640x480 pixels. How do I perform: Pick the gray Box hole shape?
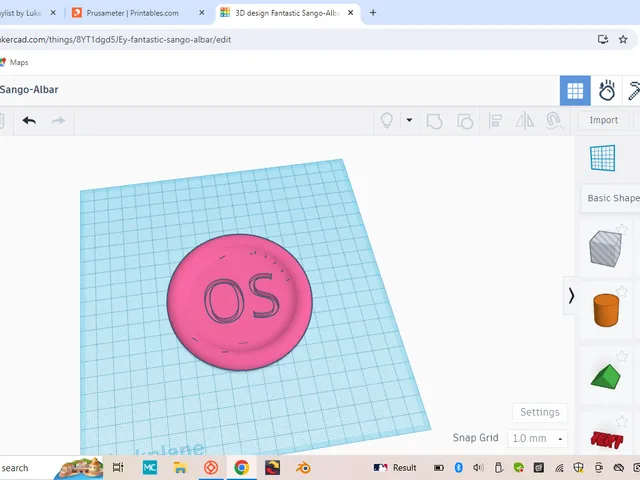tap(605, 248)
